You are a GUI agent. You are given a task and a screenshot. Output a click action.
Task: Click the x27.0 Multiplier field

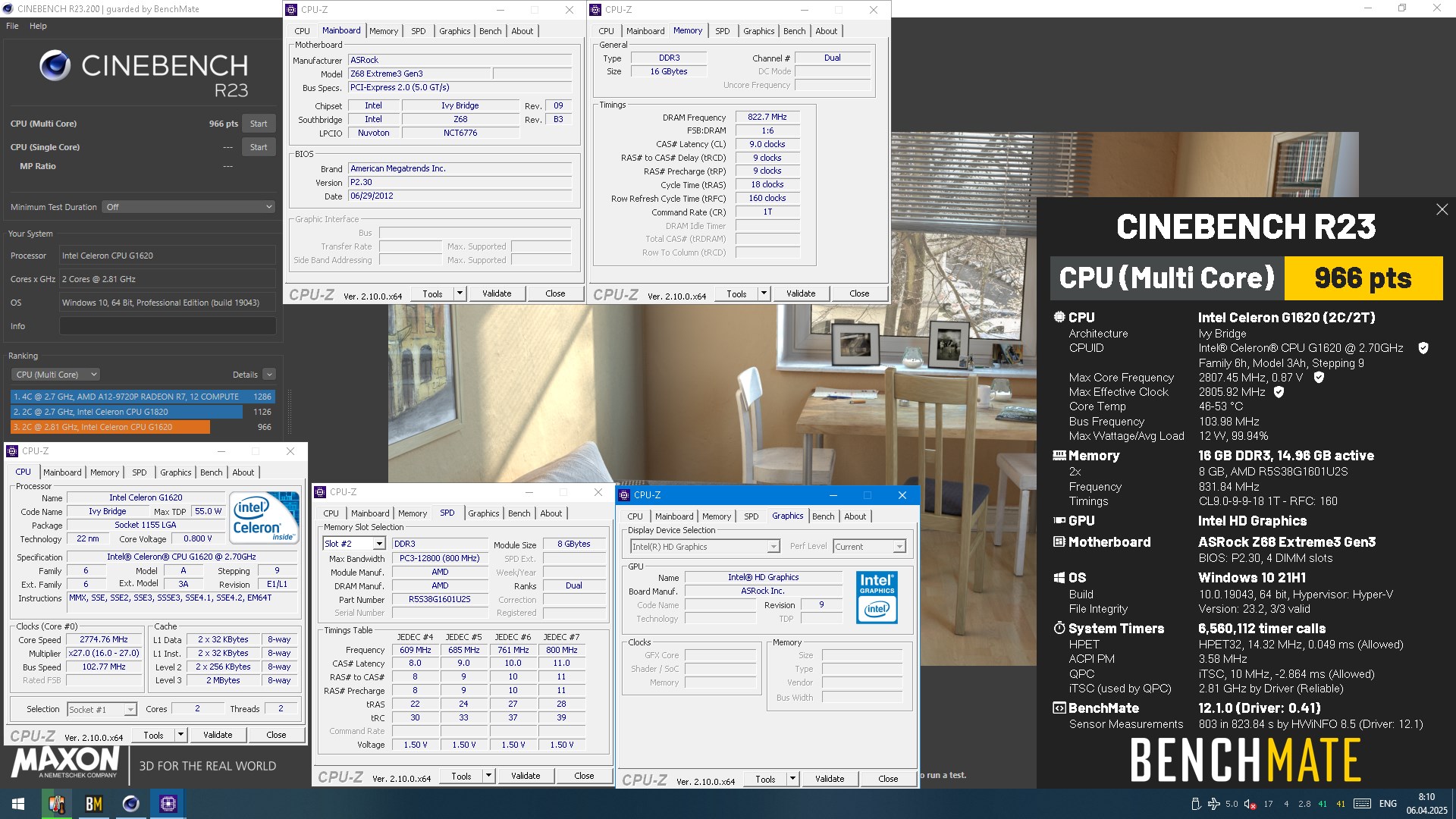[x=104, y=653]
